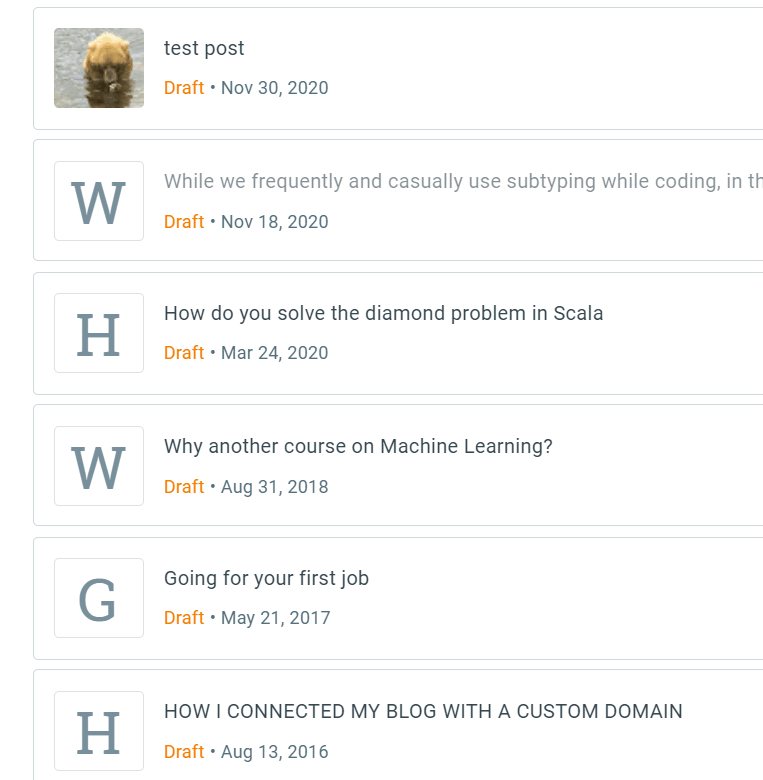The image size is (763, 780).
Task: Click the May 21, 2017 date
Action: coord(275,618)
